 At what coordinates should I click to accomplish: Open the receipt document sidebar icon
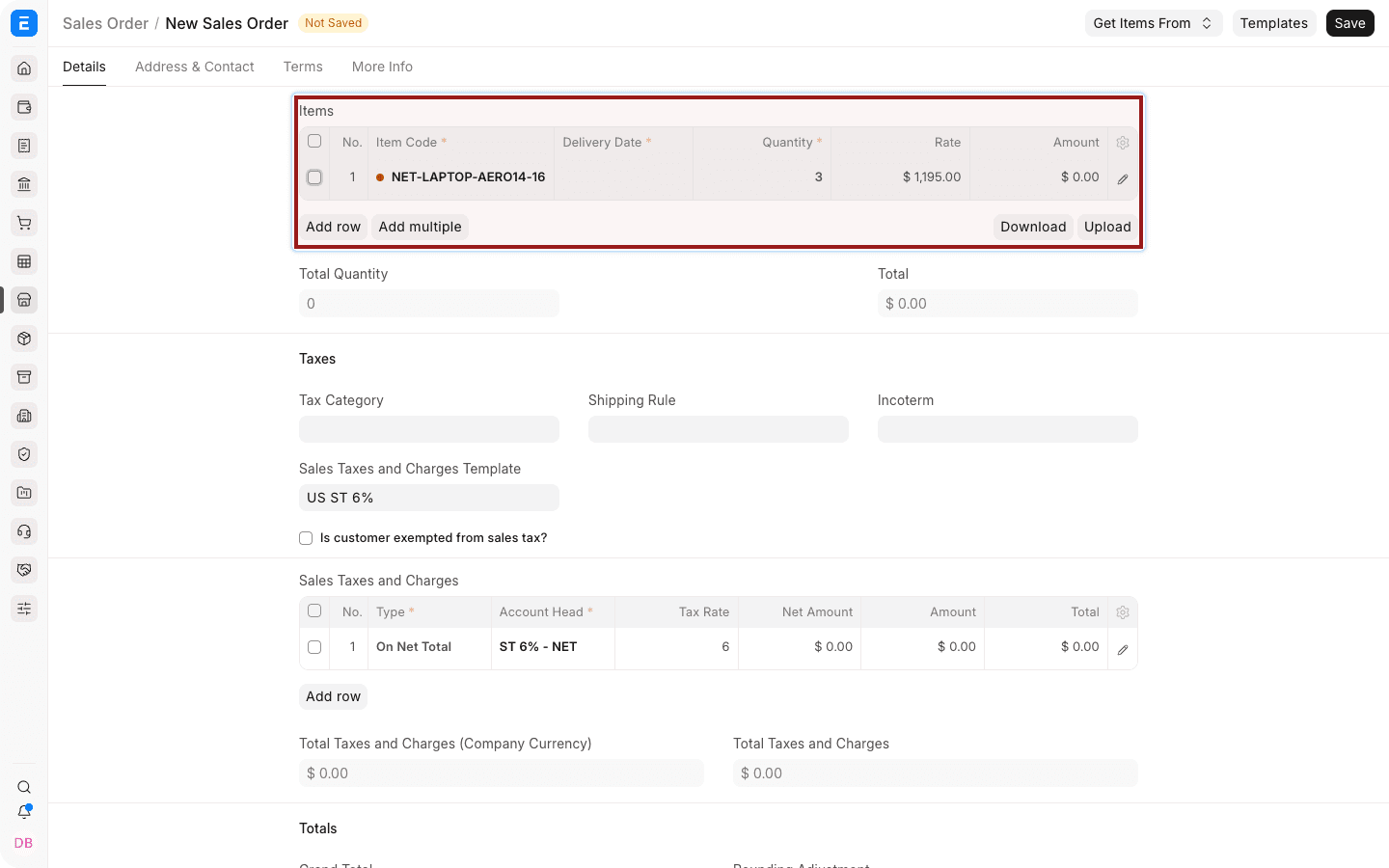pos(24,146)
